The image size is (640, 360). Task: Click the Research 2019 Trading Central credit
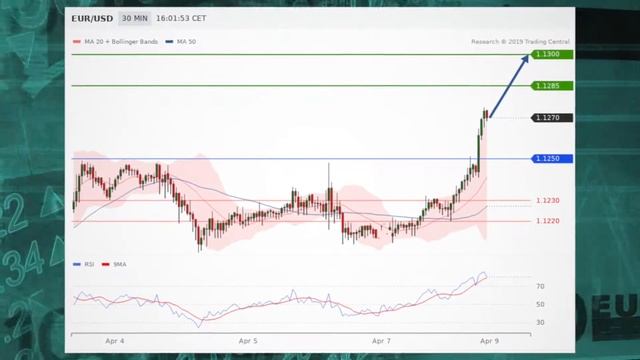click(520, 42)
